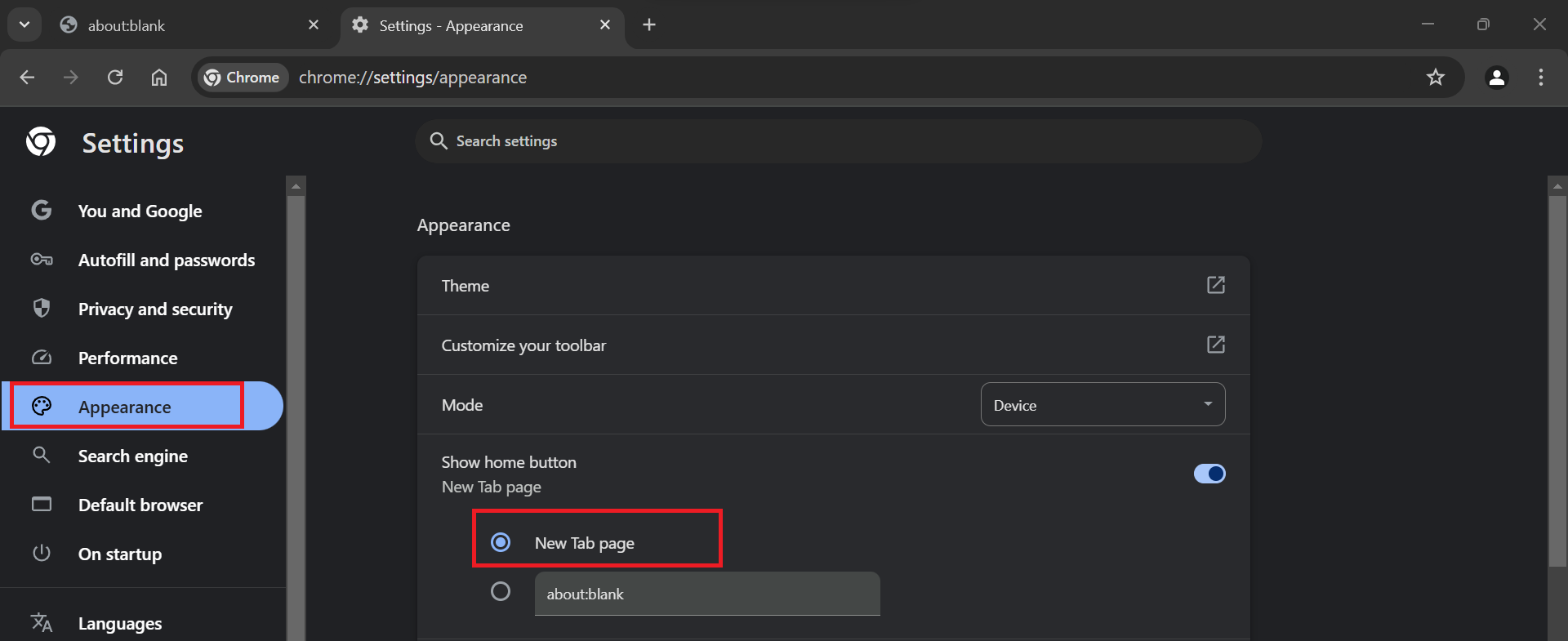Click the gauge icon for Performance
The height and width of the screenshot is (641, 1568).
42,358
